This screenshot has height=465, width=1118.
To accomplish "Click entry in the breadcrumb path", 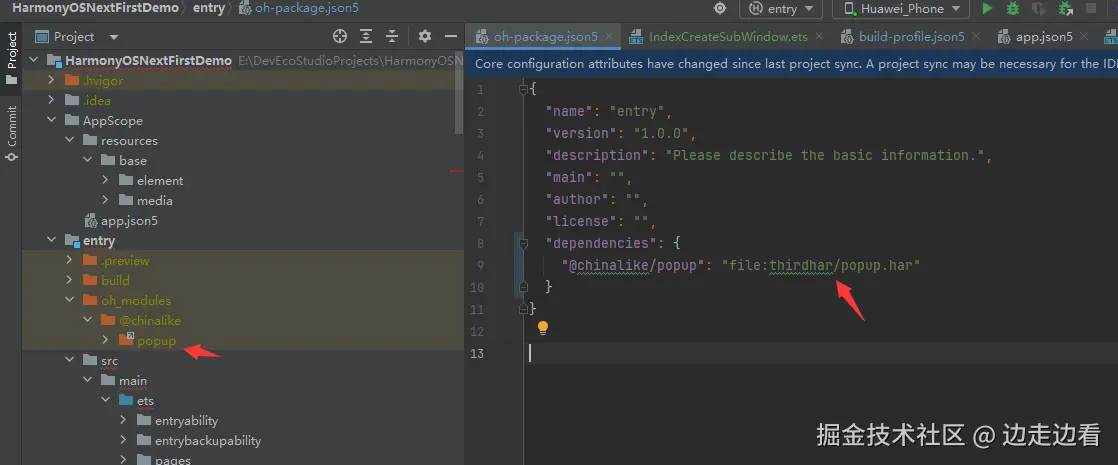I will pos(208,9).
